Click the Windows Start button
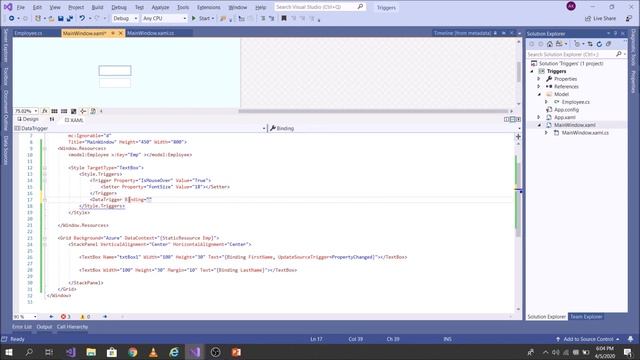The image size is (640, 360). point(8,352)
